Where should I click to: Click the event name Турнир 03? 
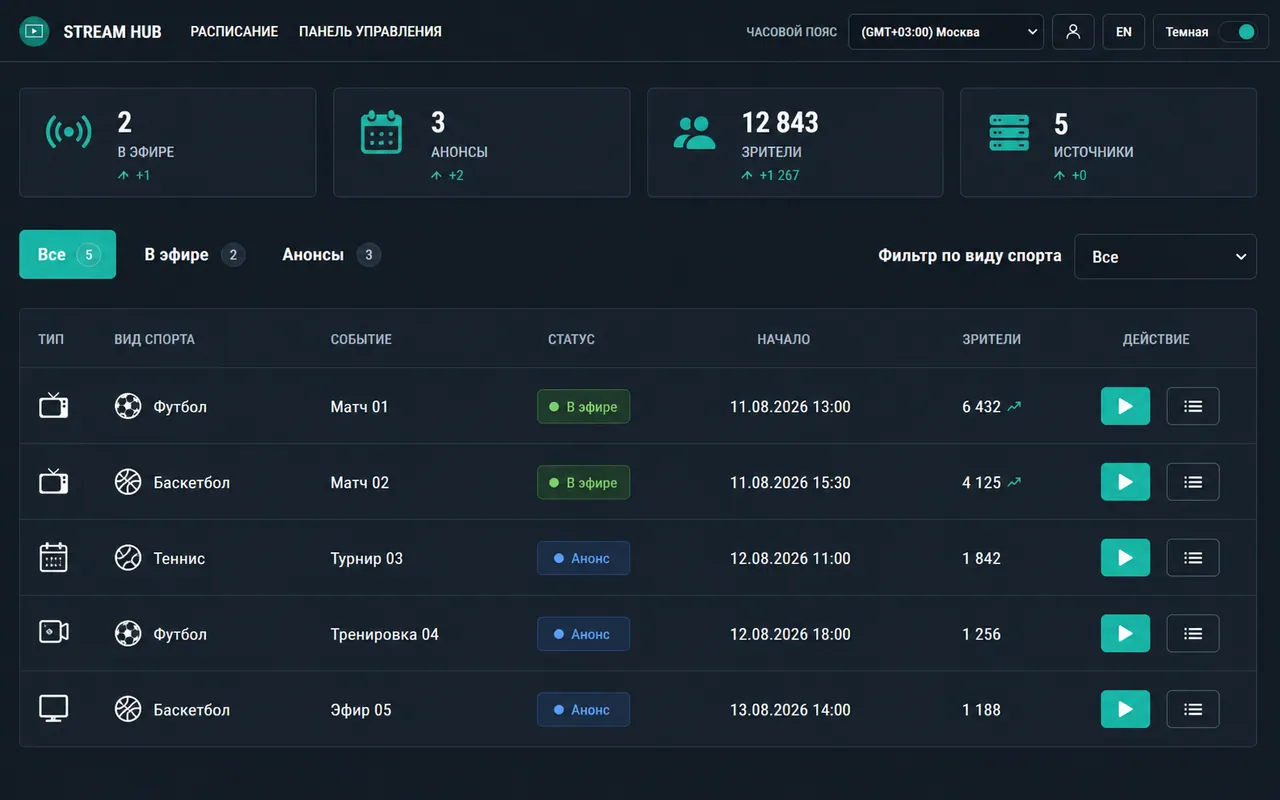[366, 558]
